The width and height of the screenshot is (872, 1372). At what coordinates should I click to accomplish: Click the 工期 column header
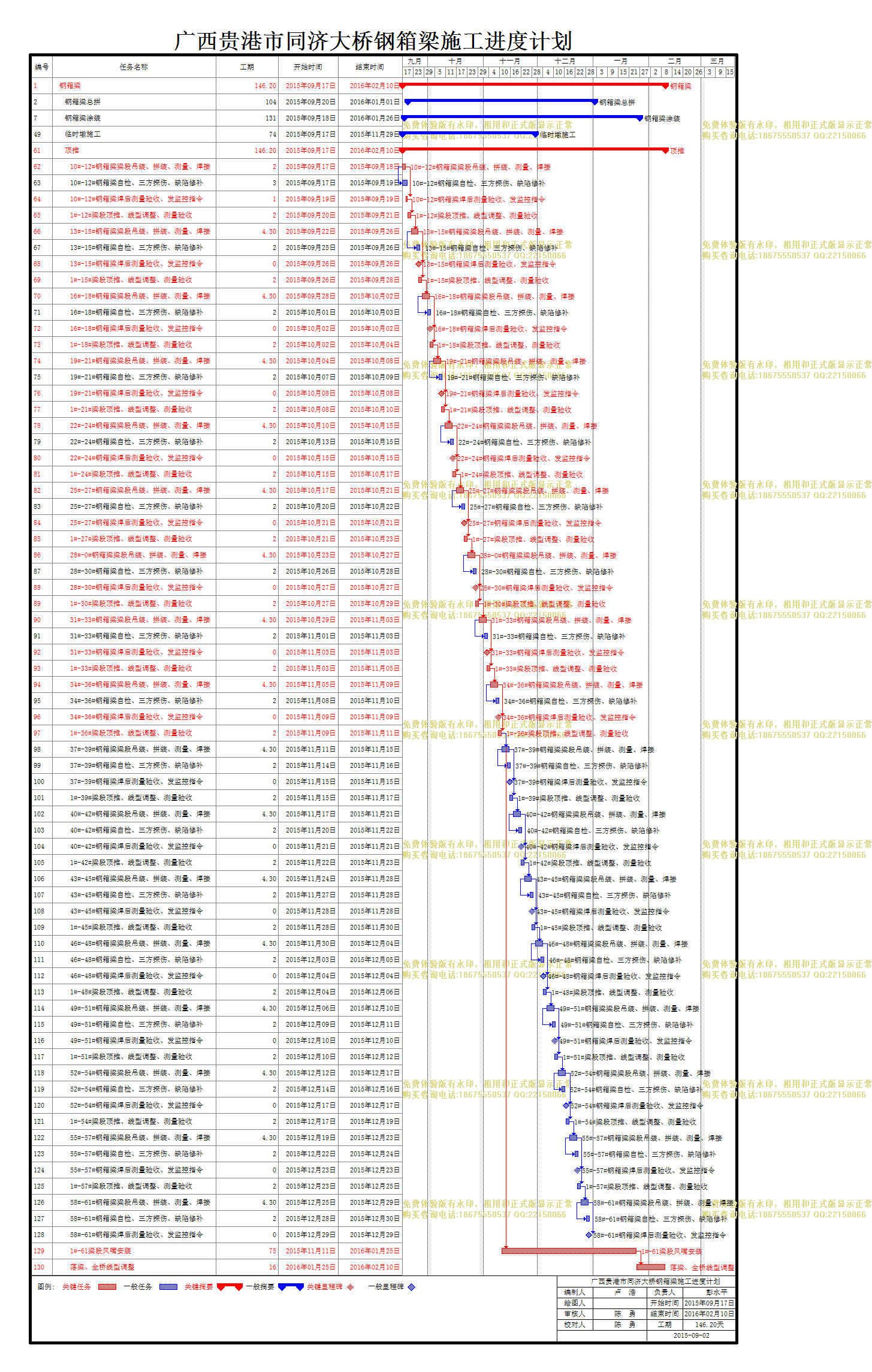(x=247, y=67)
